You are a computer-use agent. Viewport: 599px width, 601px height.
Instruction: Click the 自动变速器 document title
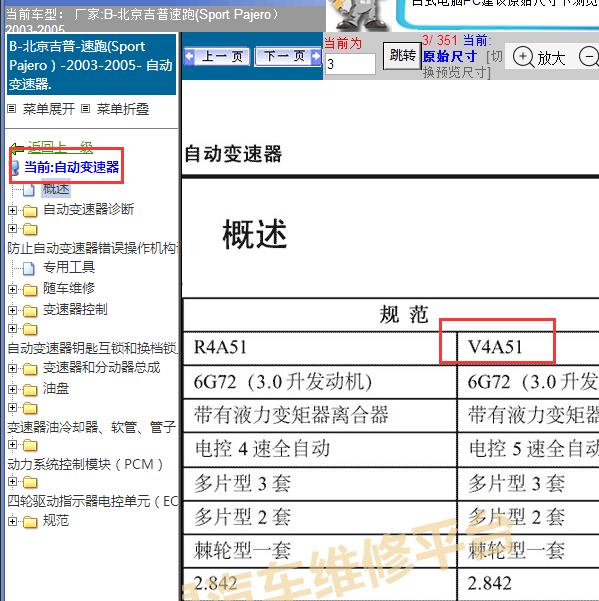pyautogui.click(x=233, y=154)
